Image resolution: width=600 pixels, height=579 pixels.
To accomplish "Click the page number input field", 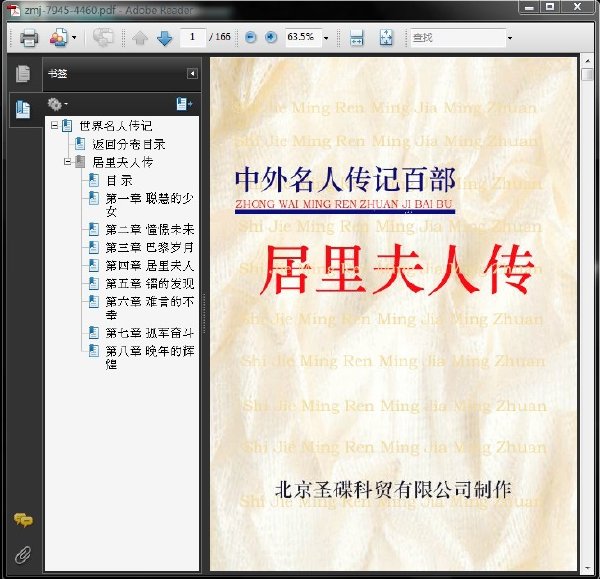I will (x=192, y=37).
